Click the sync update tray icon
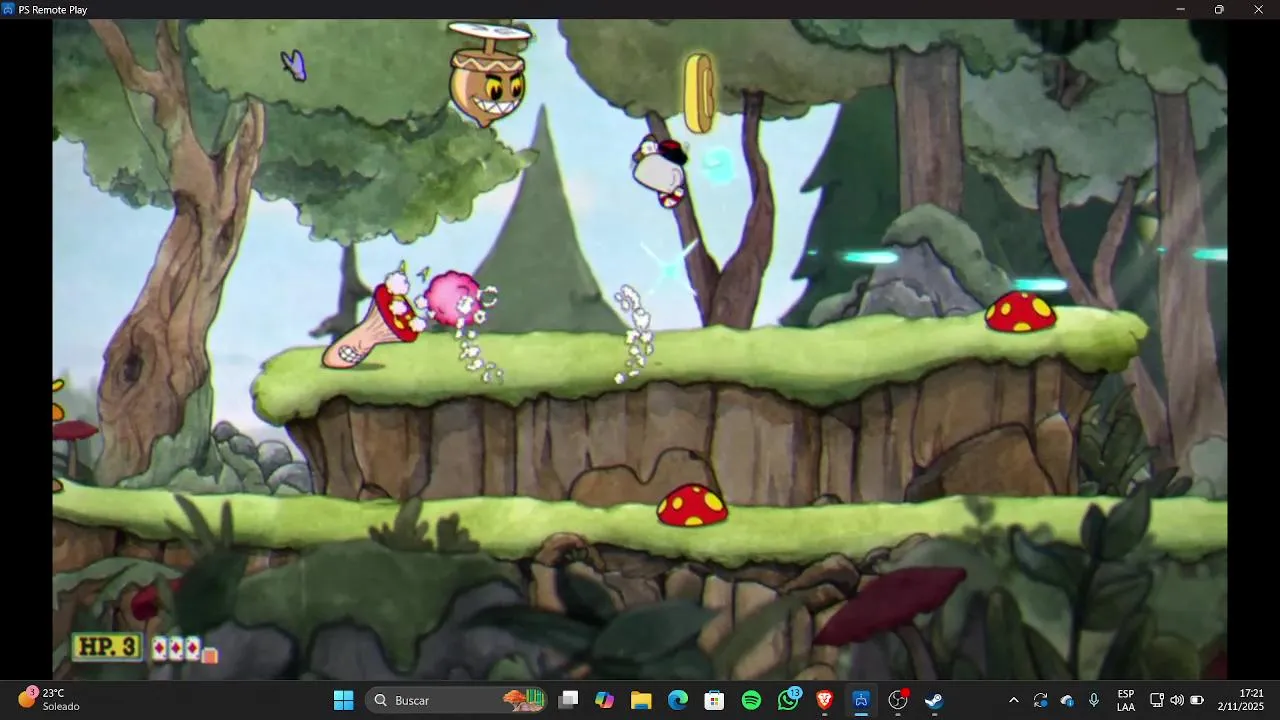 (1041, 700)
